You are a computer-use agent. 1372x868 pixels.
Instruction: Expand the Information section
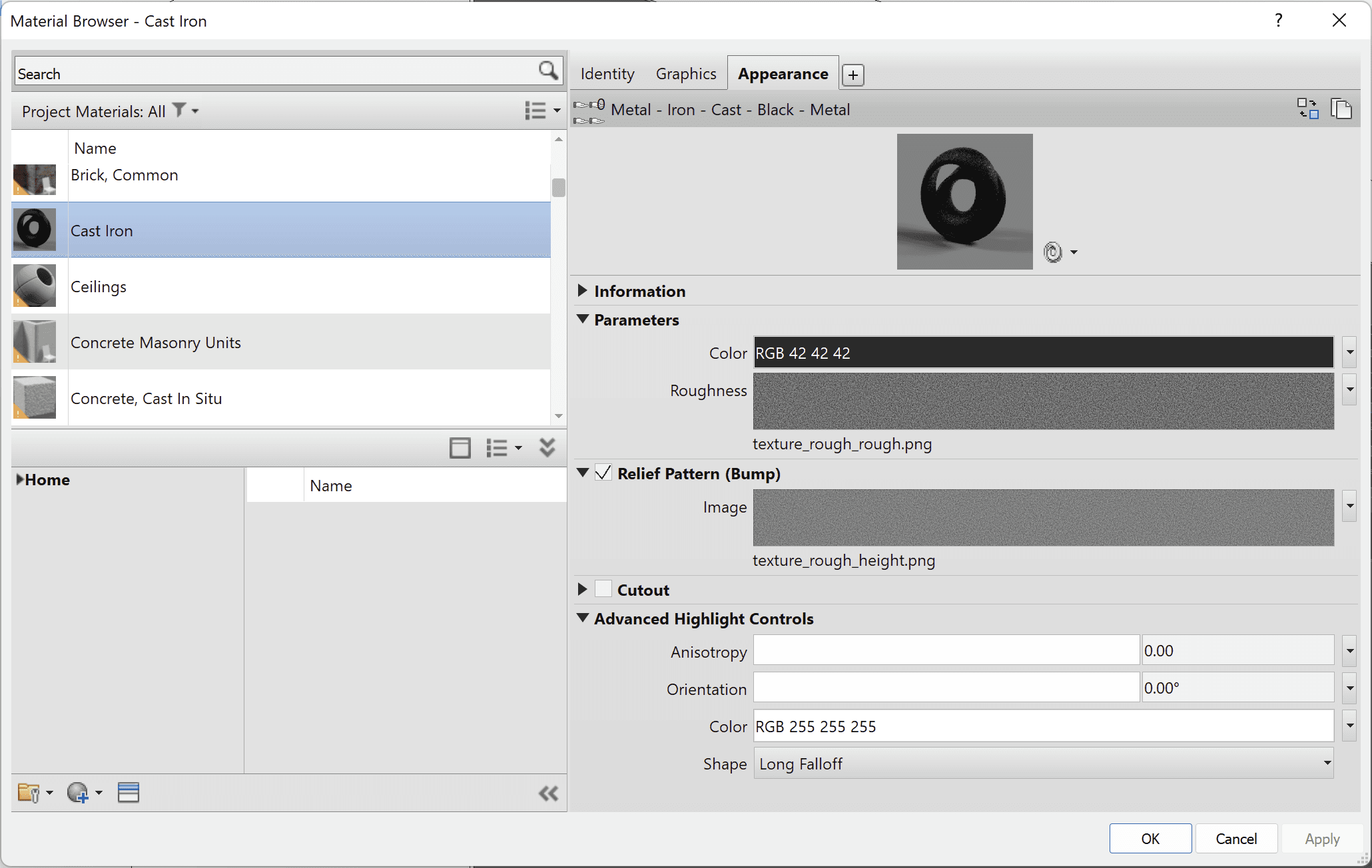(x=583, y=291)
